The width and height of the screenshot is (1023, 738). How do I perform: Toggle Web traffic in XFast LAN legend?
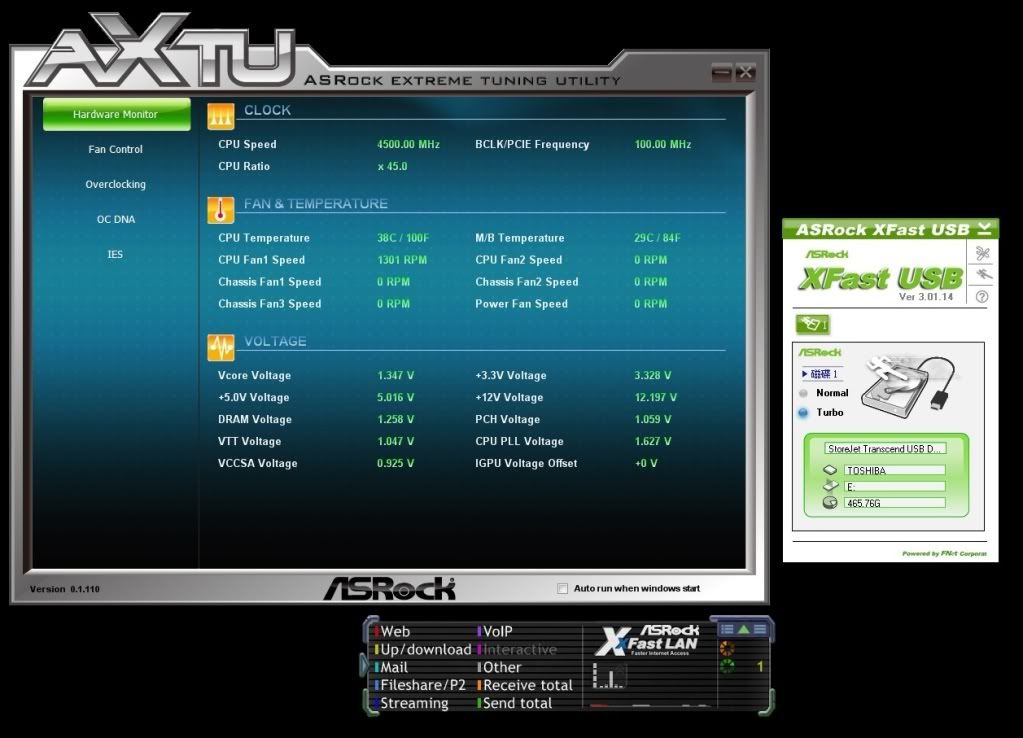coord(392,632)
